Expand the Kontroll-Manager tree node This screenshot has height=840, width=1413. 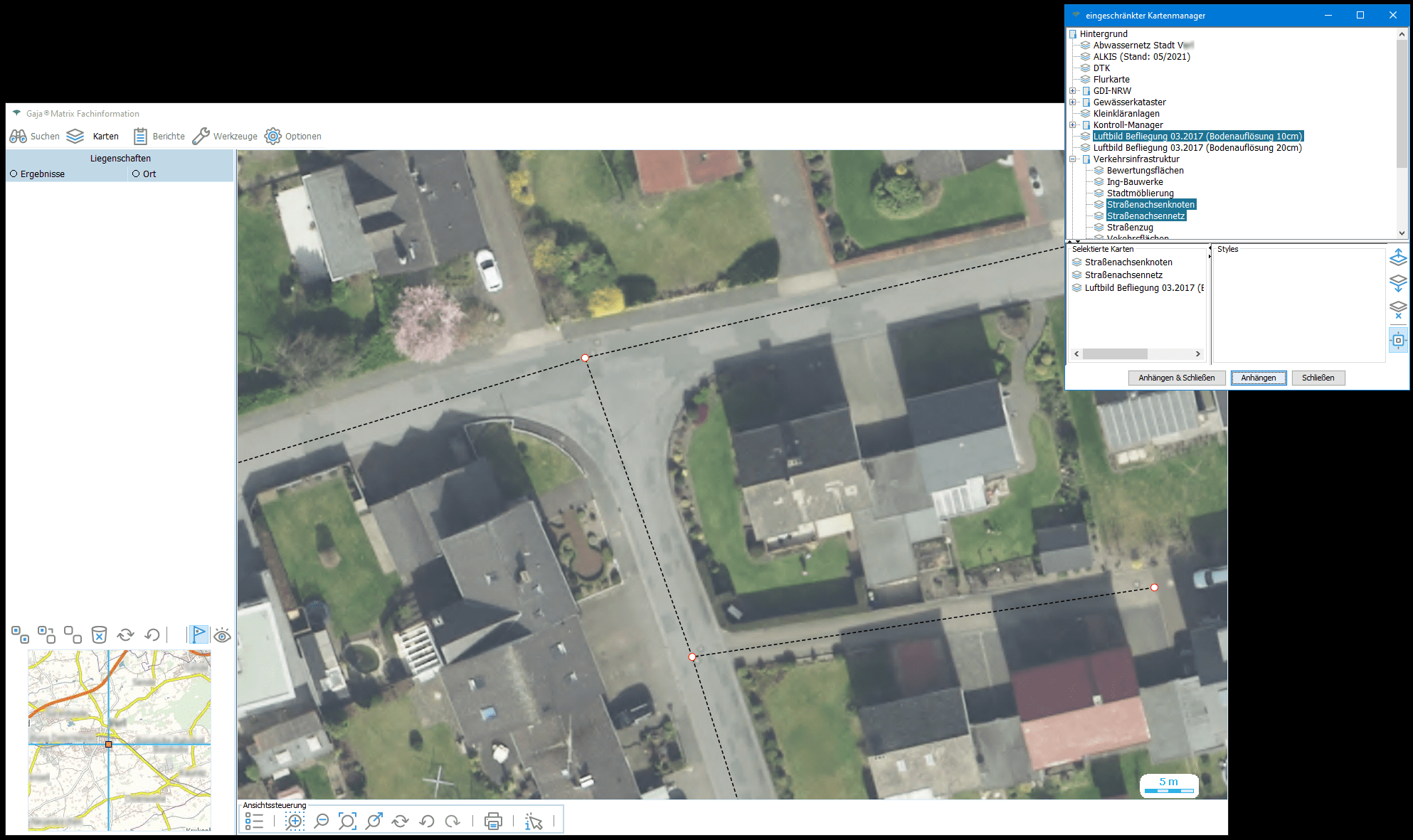(1073, 125)
